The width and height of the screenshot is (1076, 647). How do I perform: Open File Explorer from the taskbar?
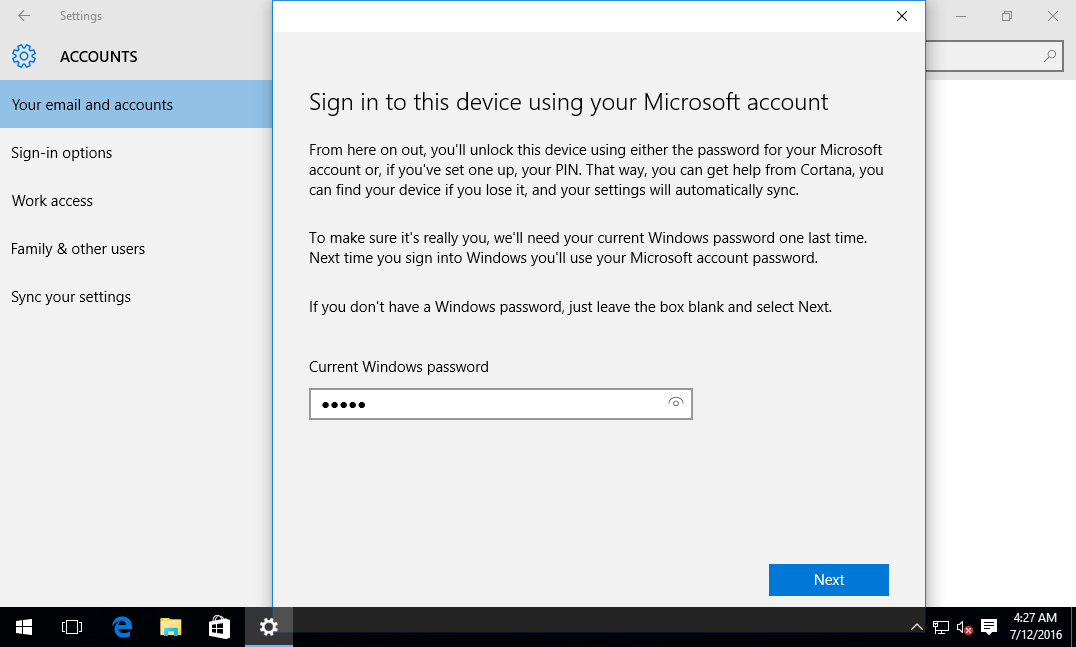pyautogui.click(x=170, y=627)
